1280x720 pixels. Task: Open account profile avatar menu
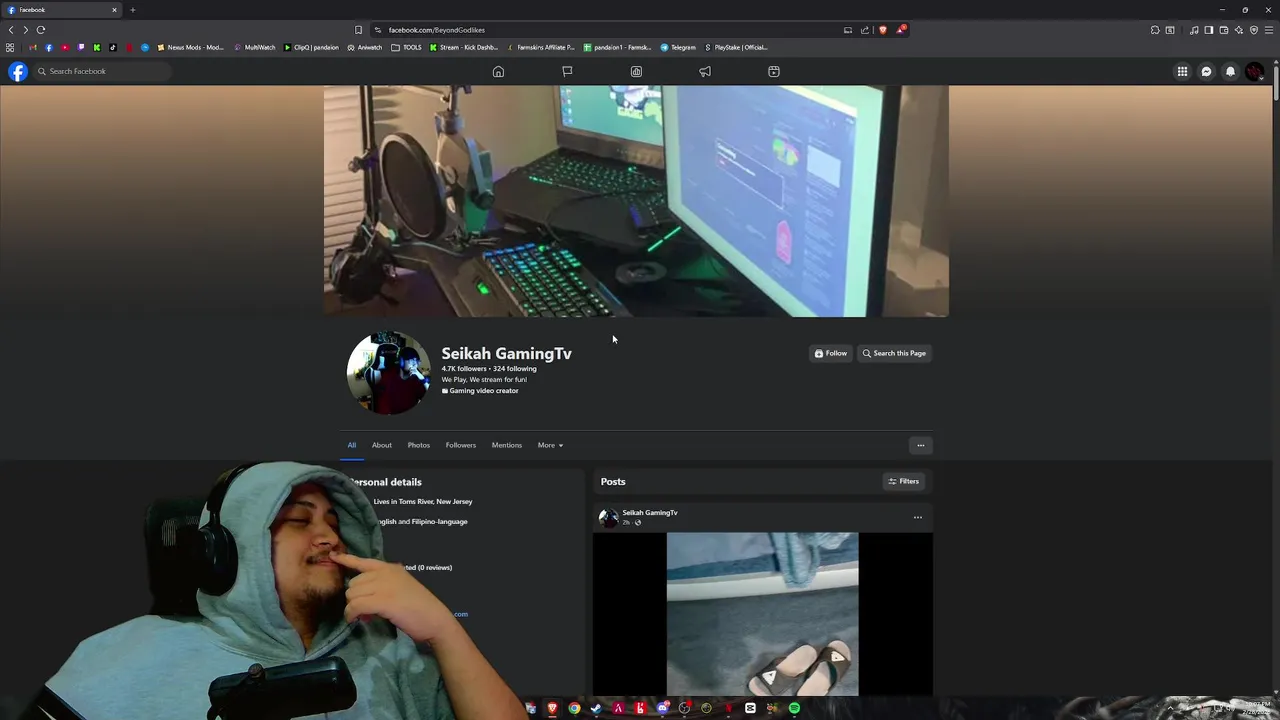click(x=1254, y=71)
